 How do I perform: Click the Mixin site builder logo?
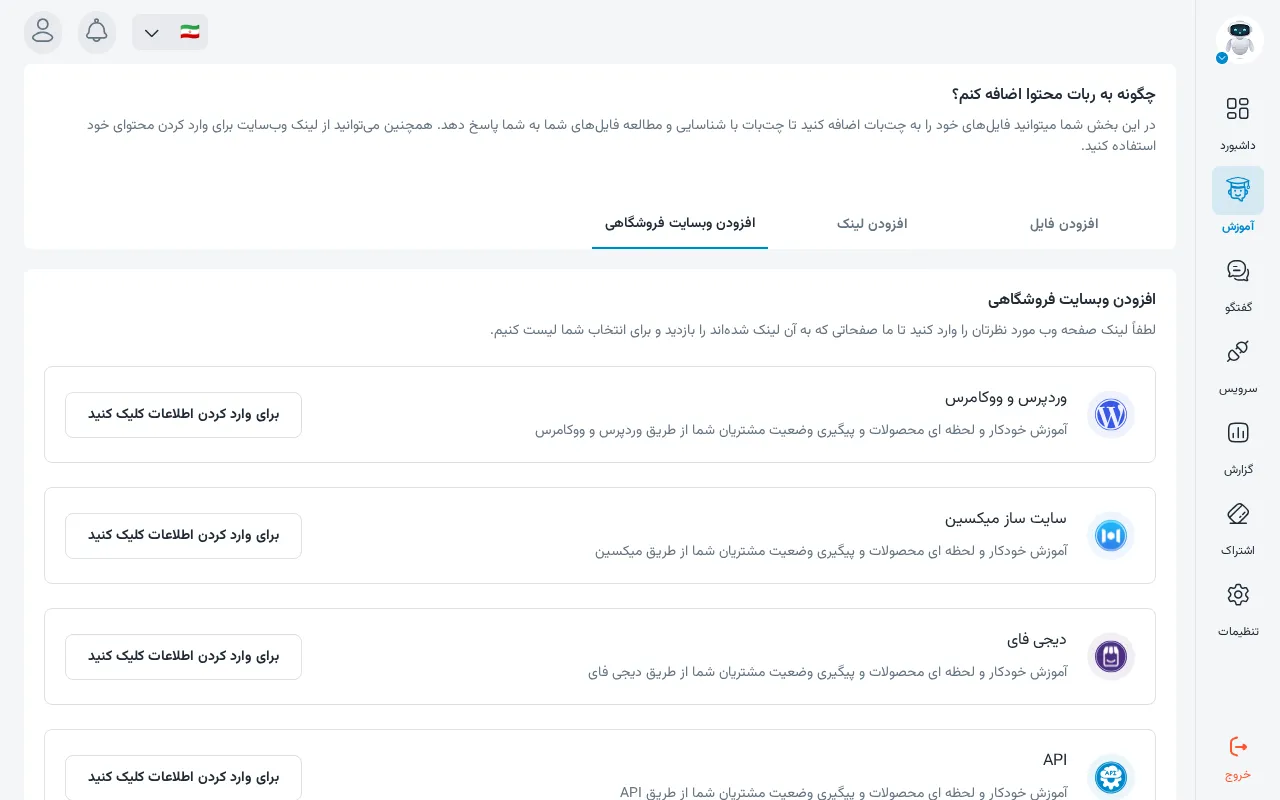1111,535
